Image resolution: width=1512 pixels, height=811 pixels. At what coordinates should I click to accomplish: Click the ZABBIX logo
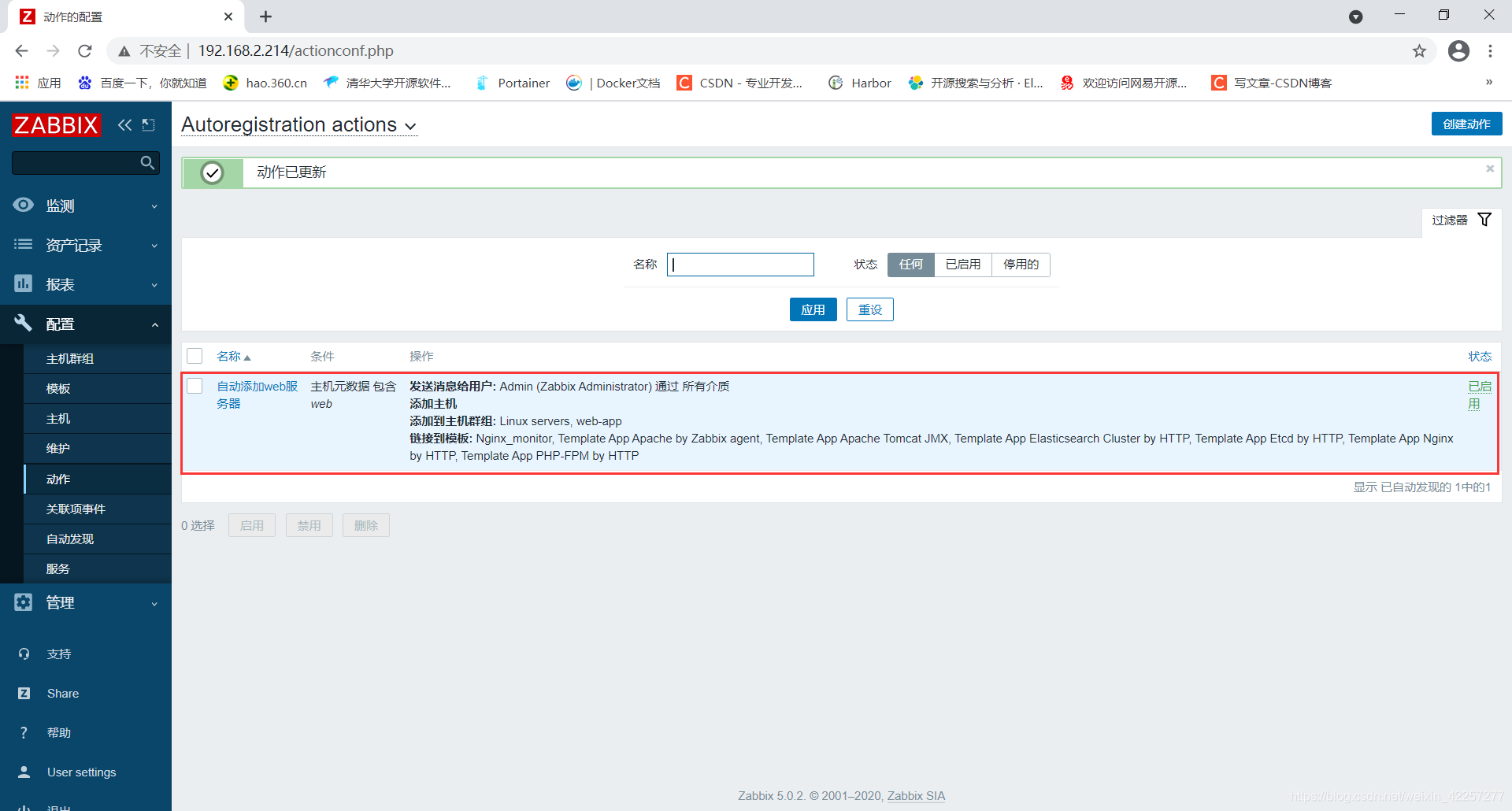click(56, 124)
